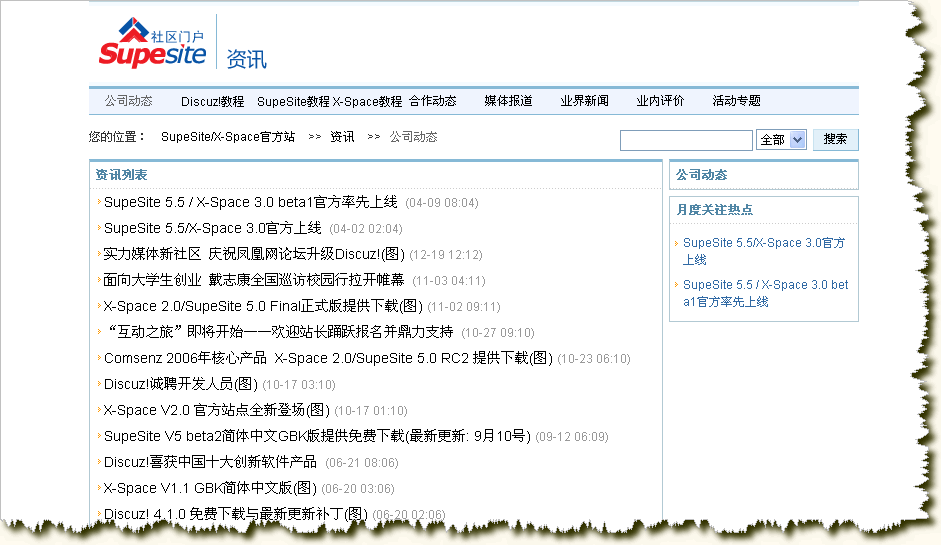Click the SupeSite logo
The width and height of the screenshot is (941, 545).
click(152, 43)
